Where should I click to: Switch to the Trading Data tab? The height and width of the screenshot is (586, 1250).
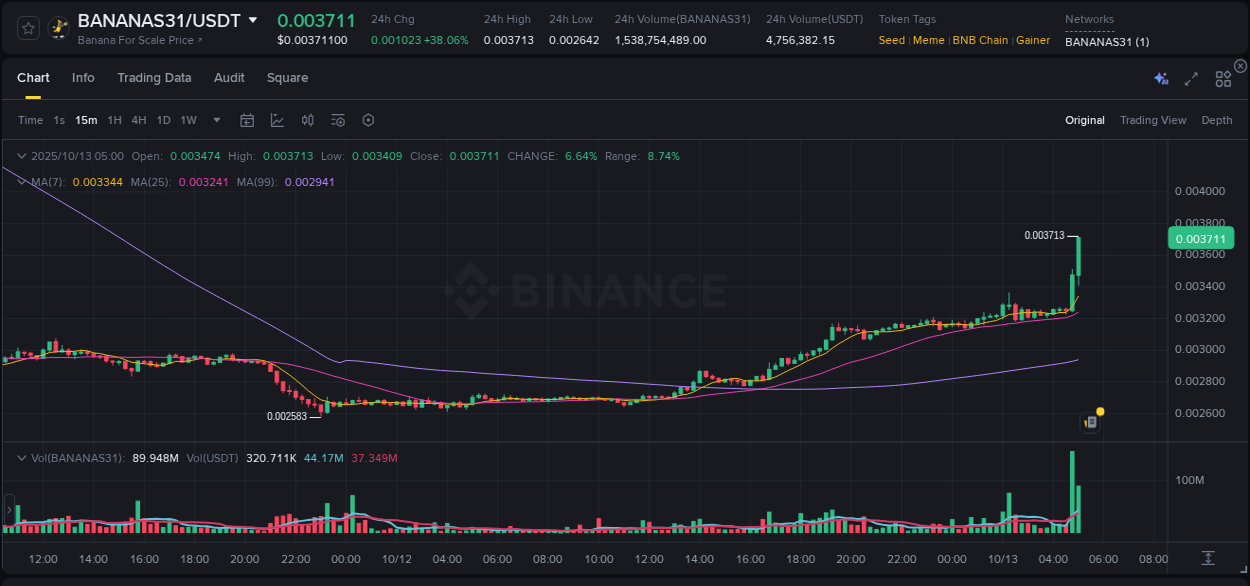coord(154,77)
